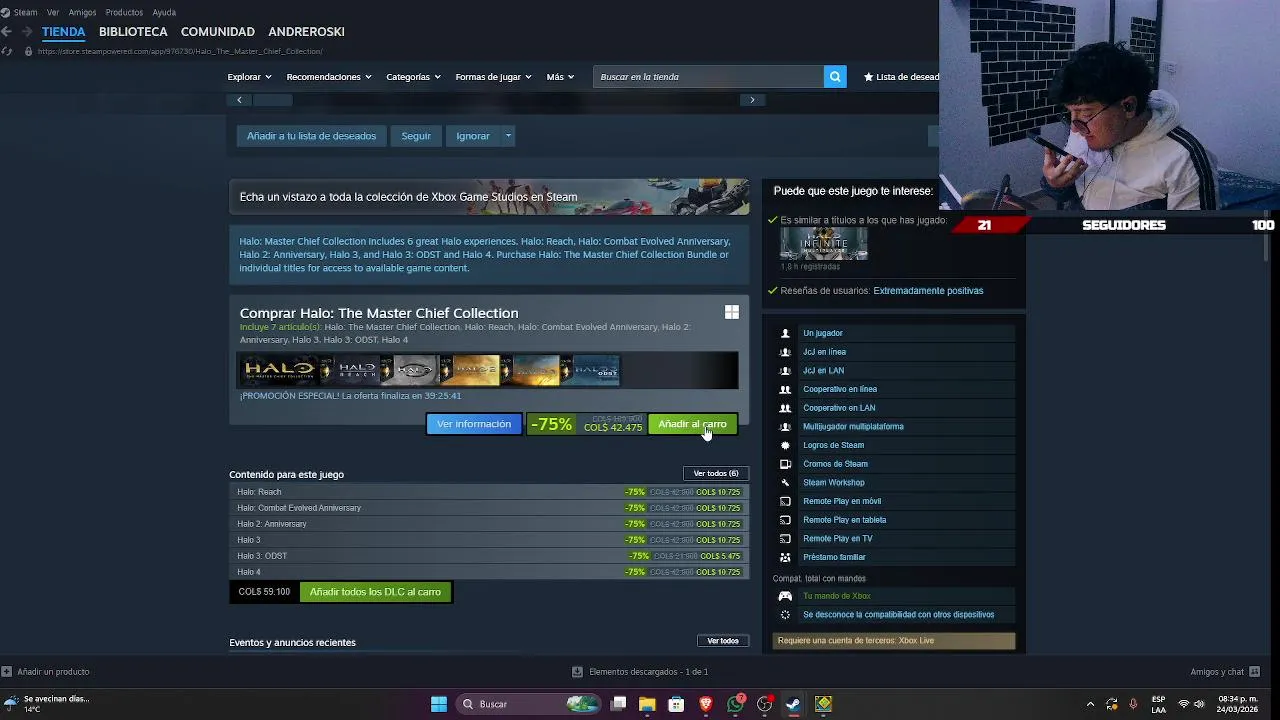Open the ANDREROSKI profile tab
The width and height of the screenshot is (1280, 720).
coord(306,32)
